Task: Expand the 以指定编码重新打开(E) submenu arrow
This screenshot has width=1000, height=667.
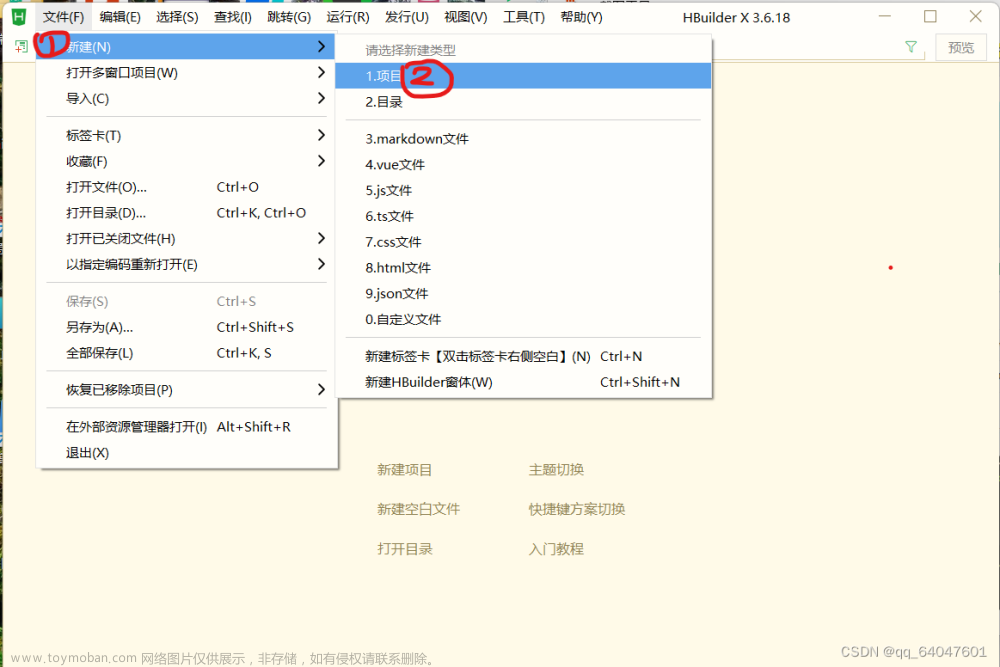Action: [321, 264]
